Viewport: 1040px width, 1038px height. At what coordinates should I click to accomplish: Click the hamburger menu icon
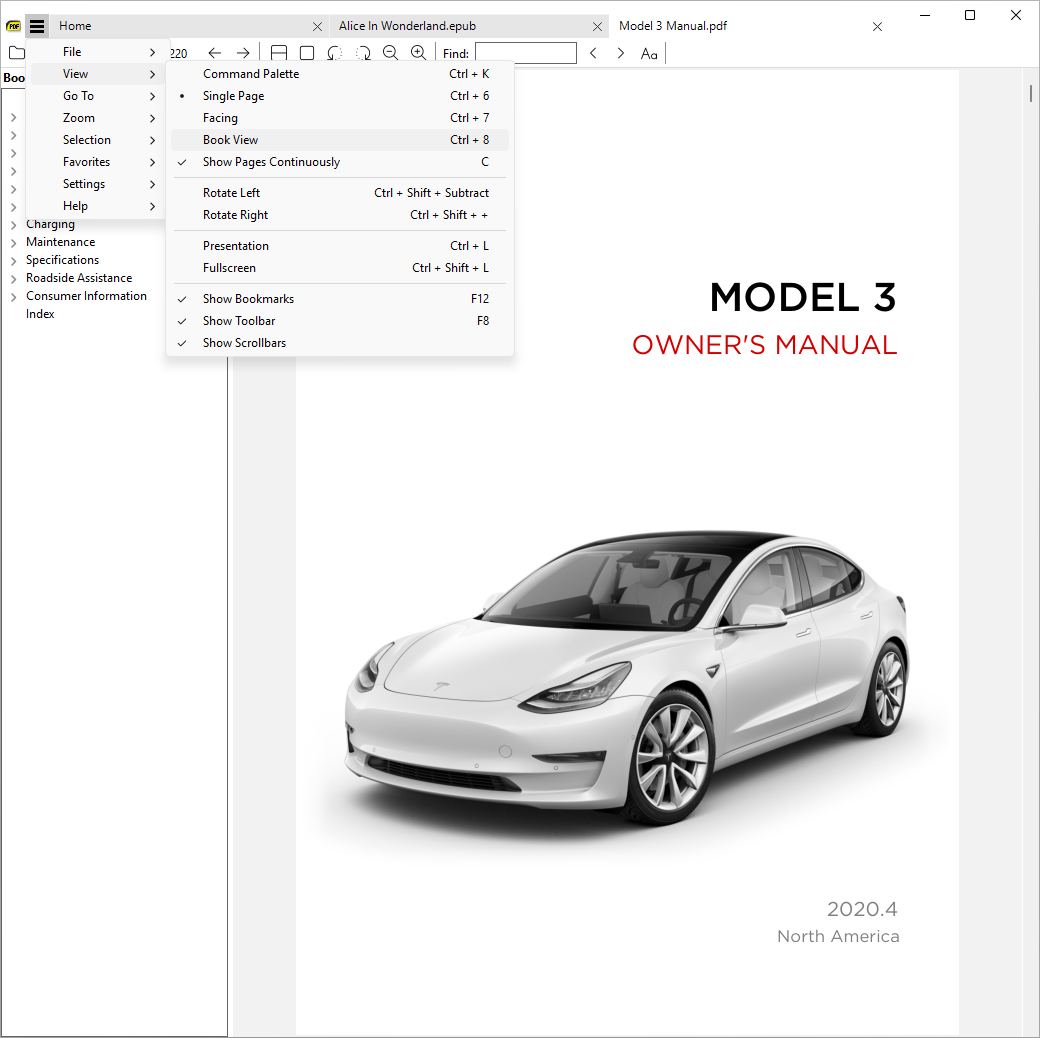tap(37, 26)
